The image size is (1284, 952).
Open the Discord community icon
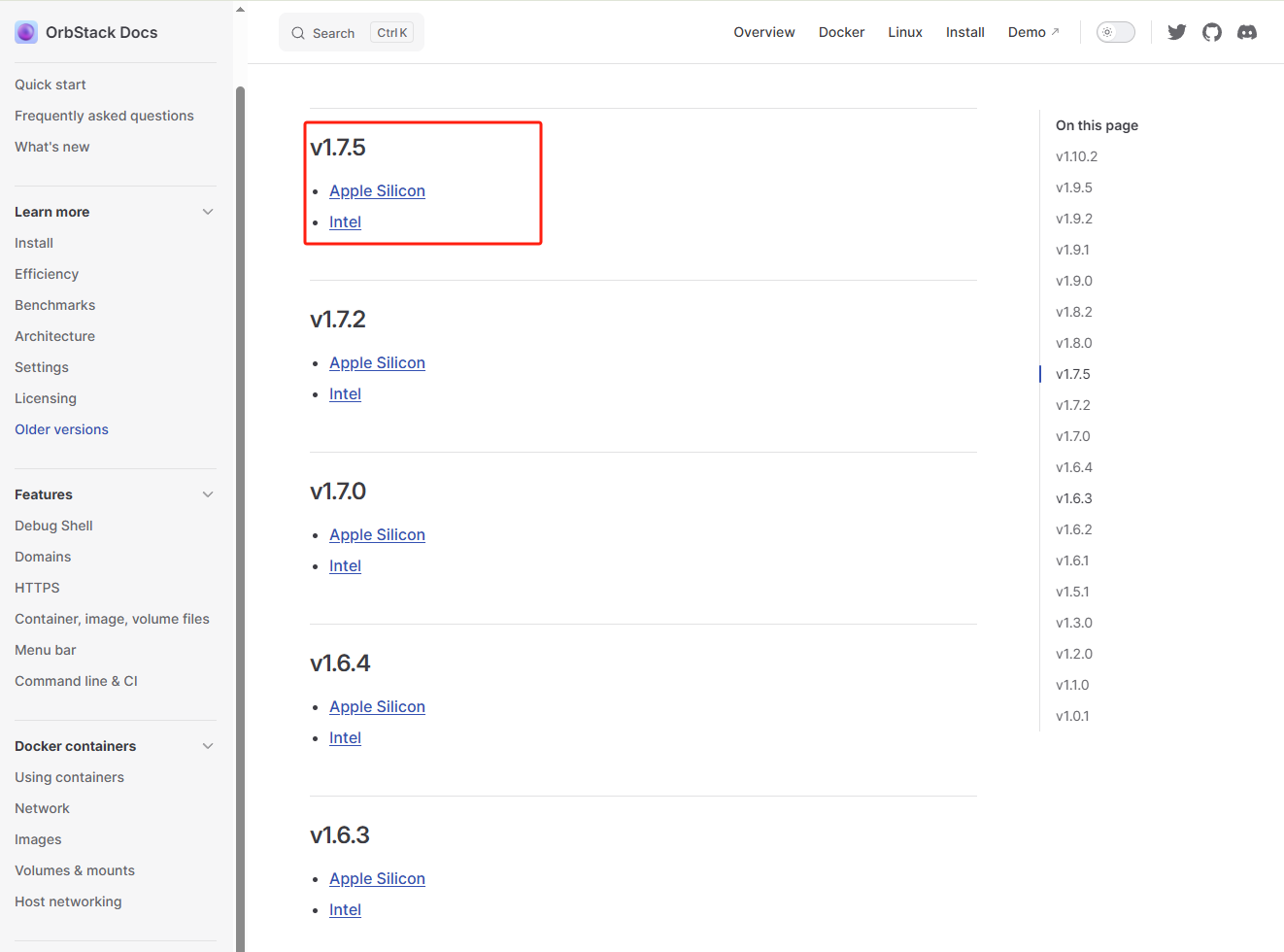[1247, 32]
